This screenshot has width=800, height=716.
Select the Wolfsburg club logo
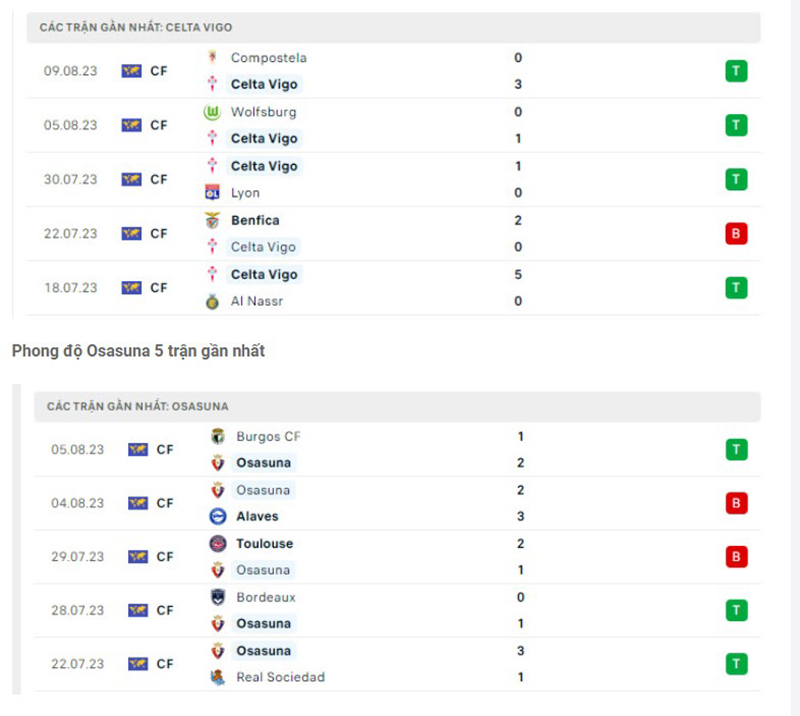coord(212,112)
